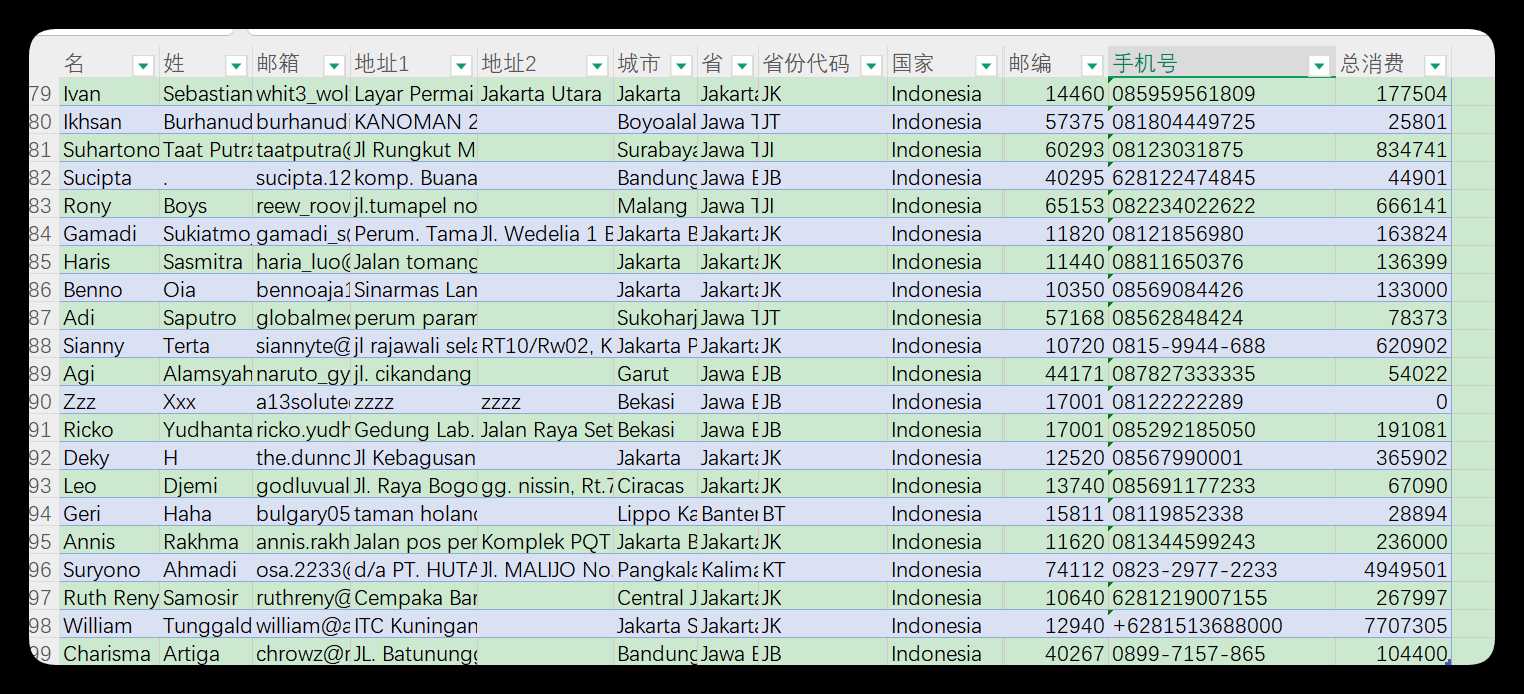Open filter dropdown for 城市 column
This screenshot has width=1524, height=694.
point(681,66)
